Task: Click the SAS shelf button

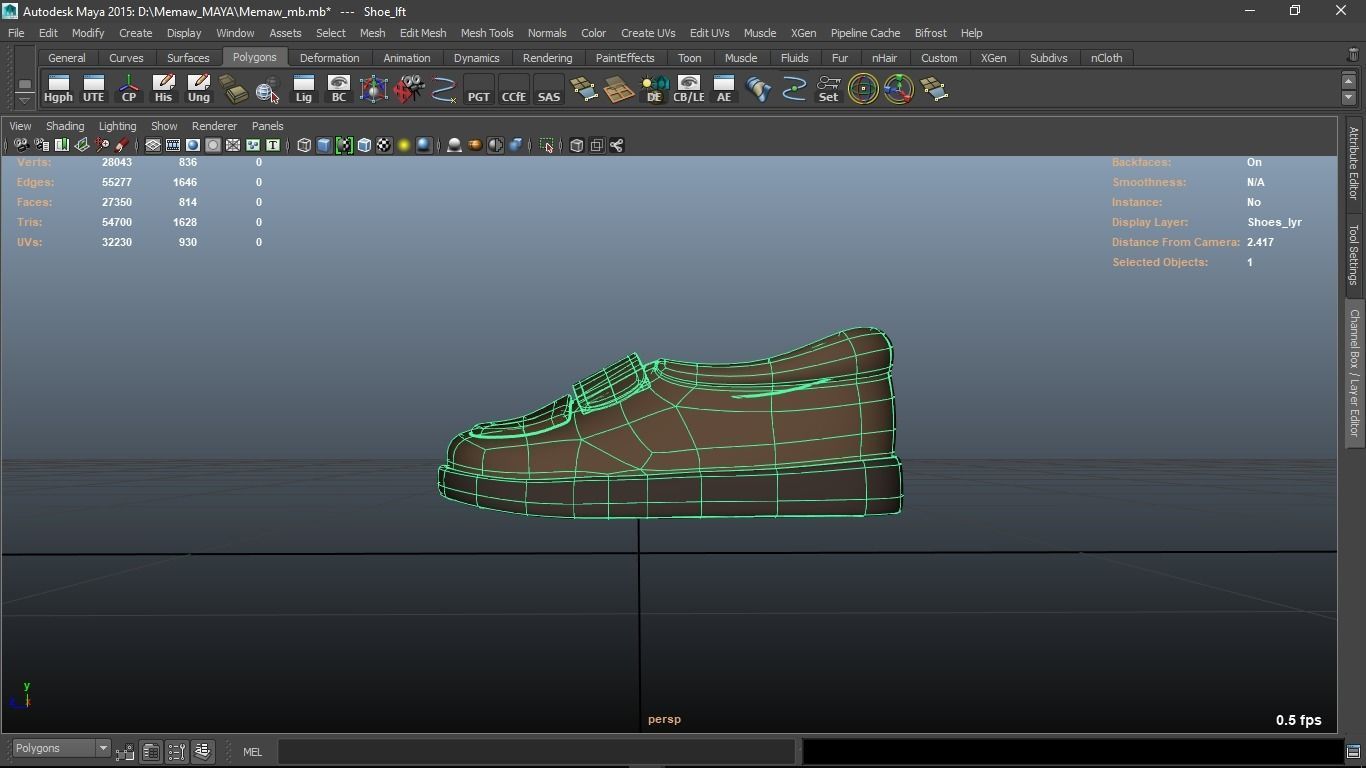Action: [549, 90]
